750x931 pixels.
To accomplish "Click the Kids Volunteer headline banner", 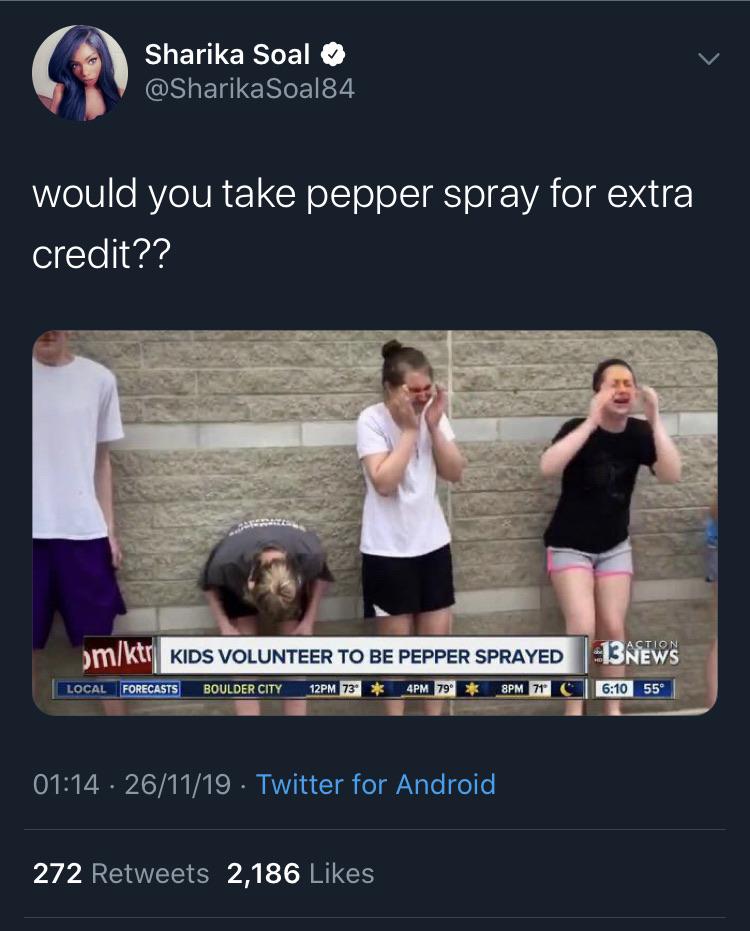I will click(x=366, y=656).
